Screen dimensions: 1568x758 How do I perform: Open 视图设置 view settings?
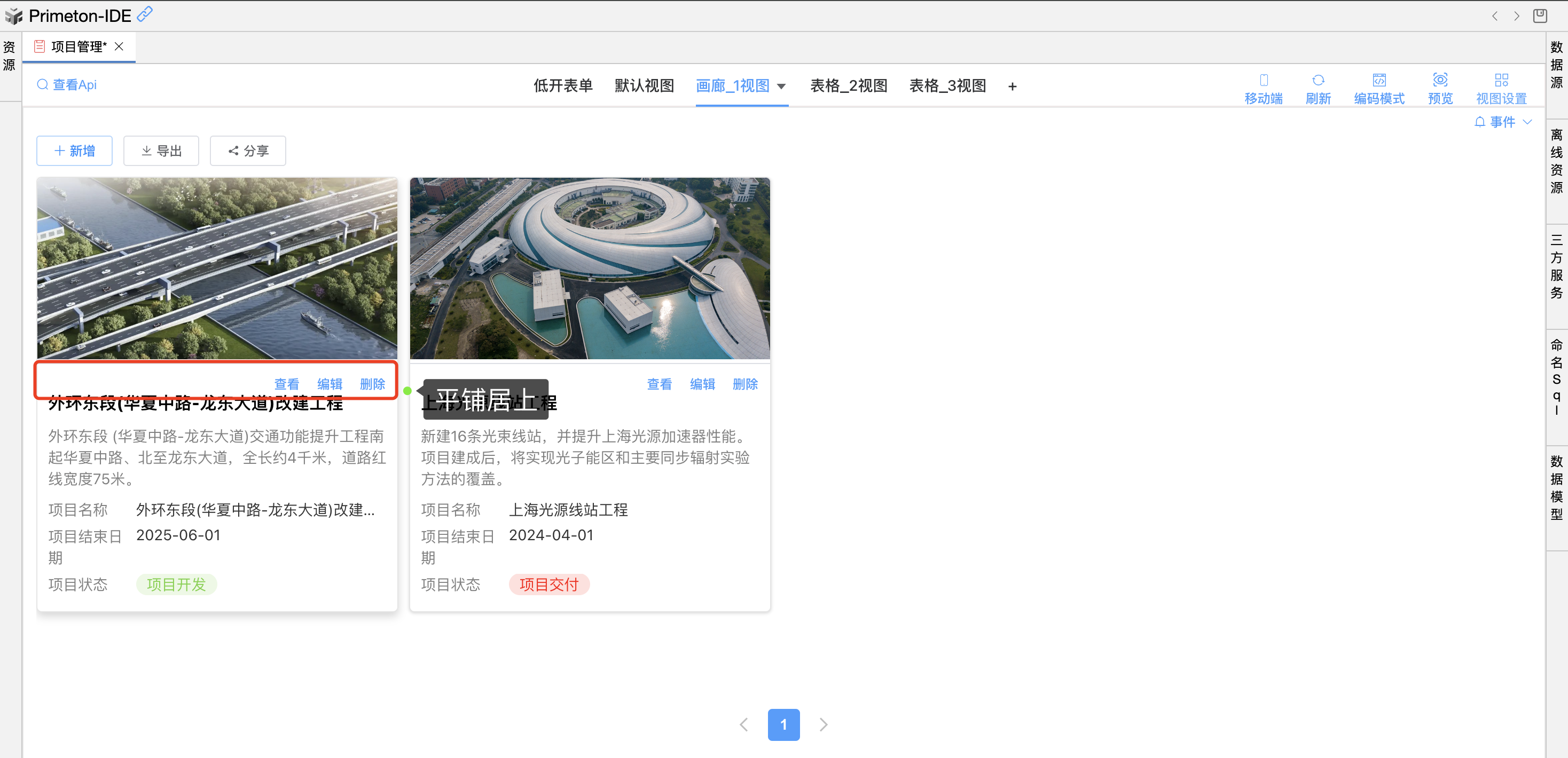click(1501, 87)
